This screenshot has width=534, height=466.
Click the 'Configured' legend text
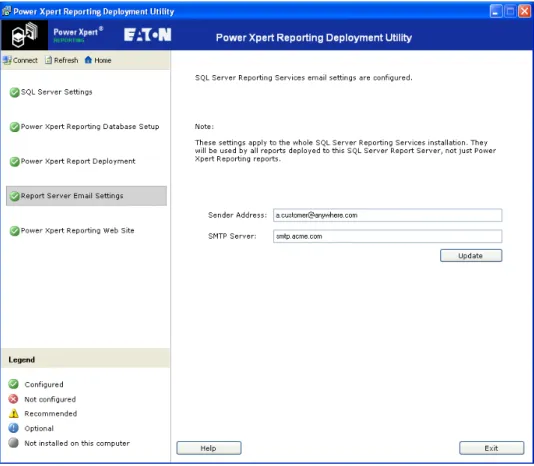pyautogui.click(x=44, y=385)
